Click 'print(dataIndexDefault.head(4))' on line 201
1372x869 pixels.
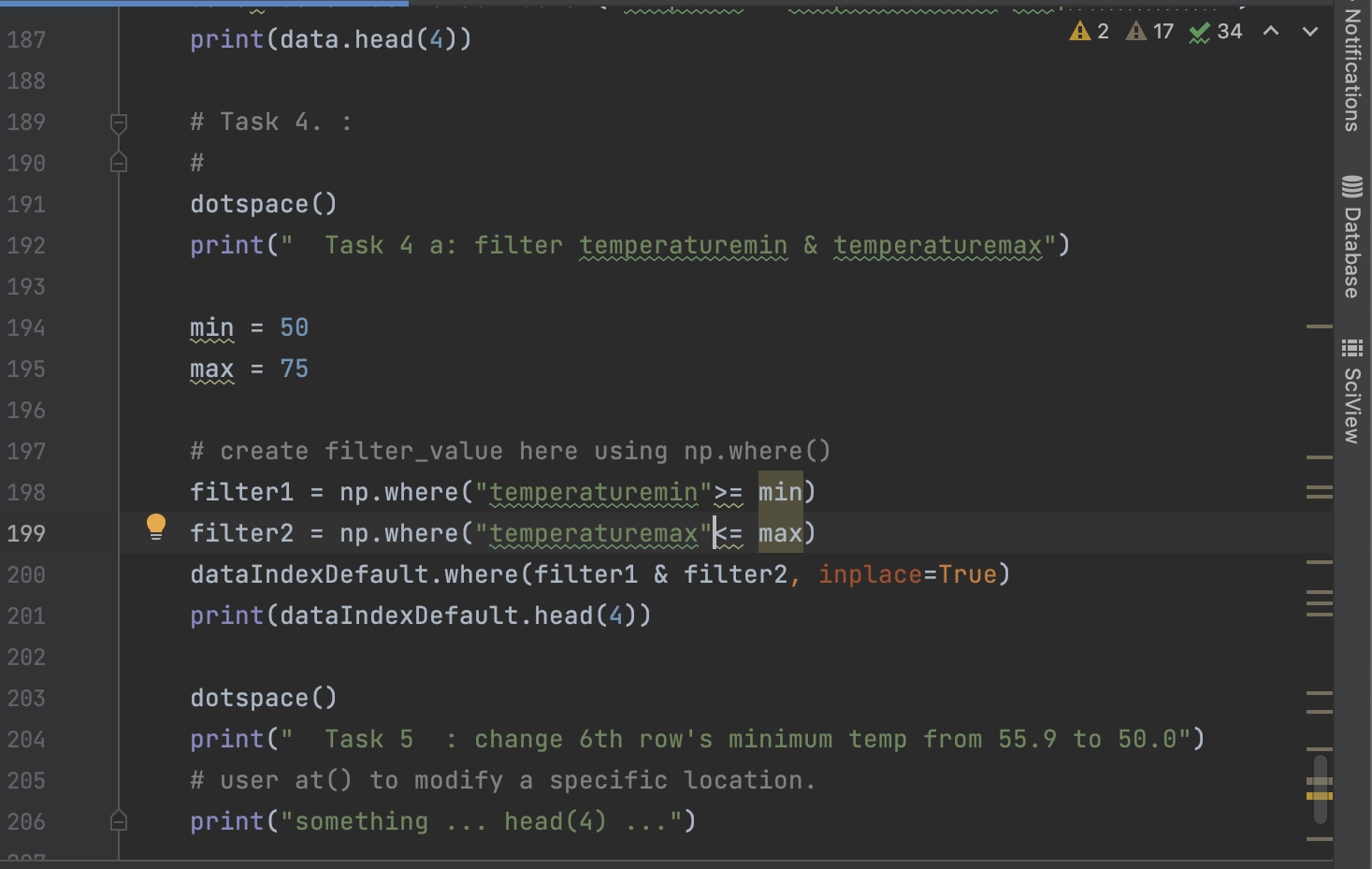tap(421, 616)
